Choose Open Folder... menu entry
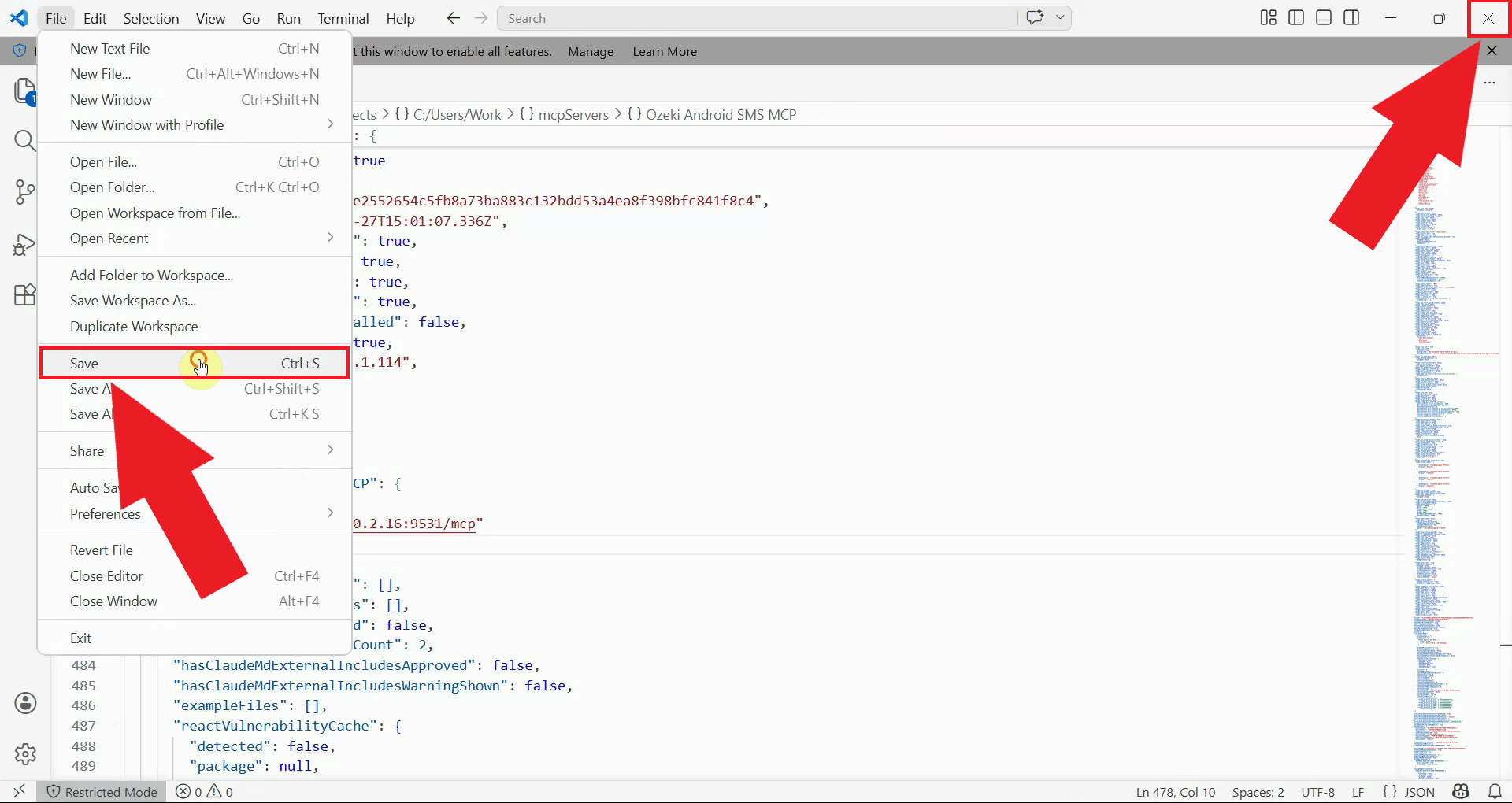The width and height of the screenshot is (1512, 803). [x=194, y=187]
